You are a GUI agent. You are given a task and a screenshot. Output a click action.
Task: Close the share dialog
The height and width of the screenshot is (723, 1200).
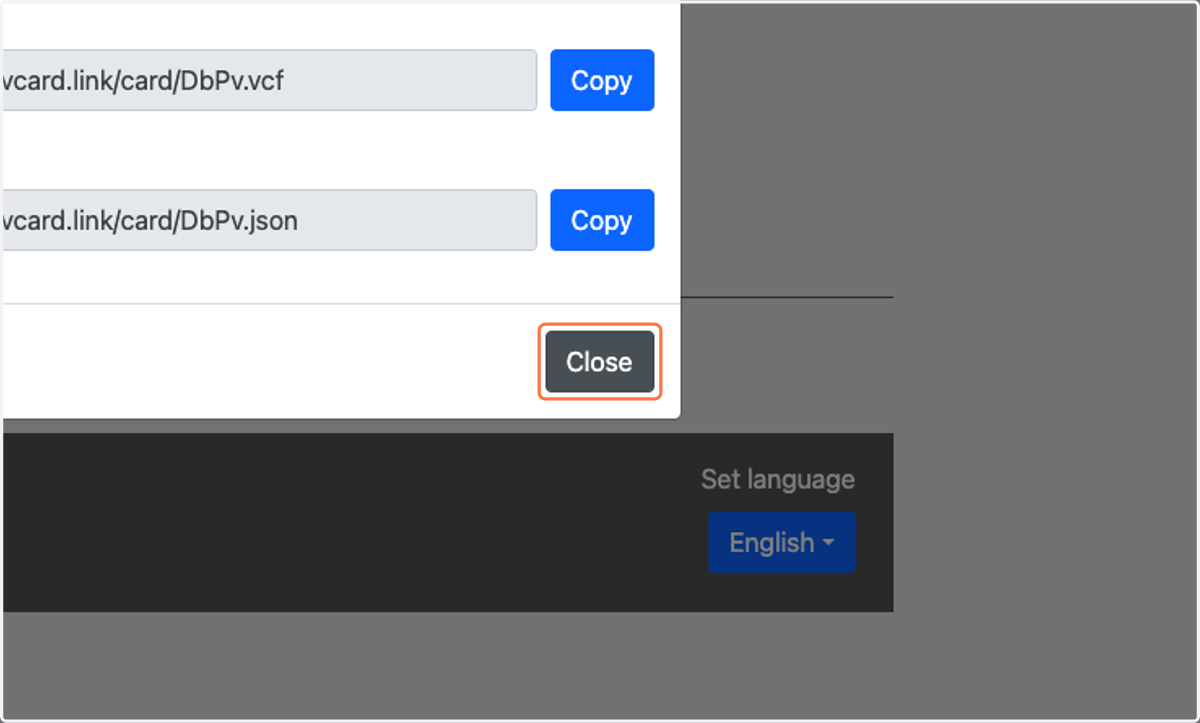(x=600, y=362)
